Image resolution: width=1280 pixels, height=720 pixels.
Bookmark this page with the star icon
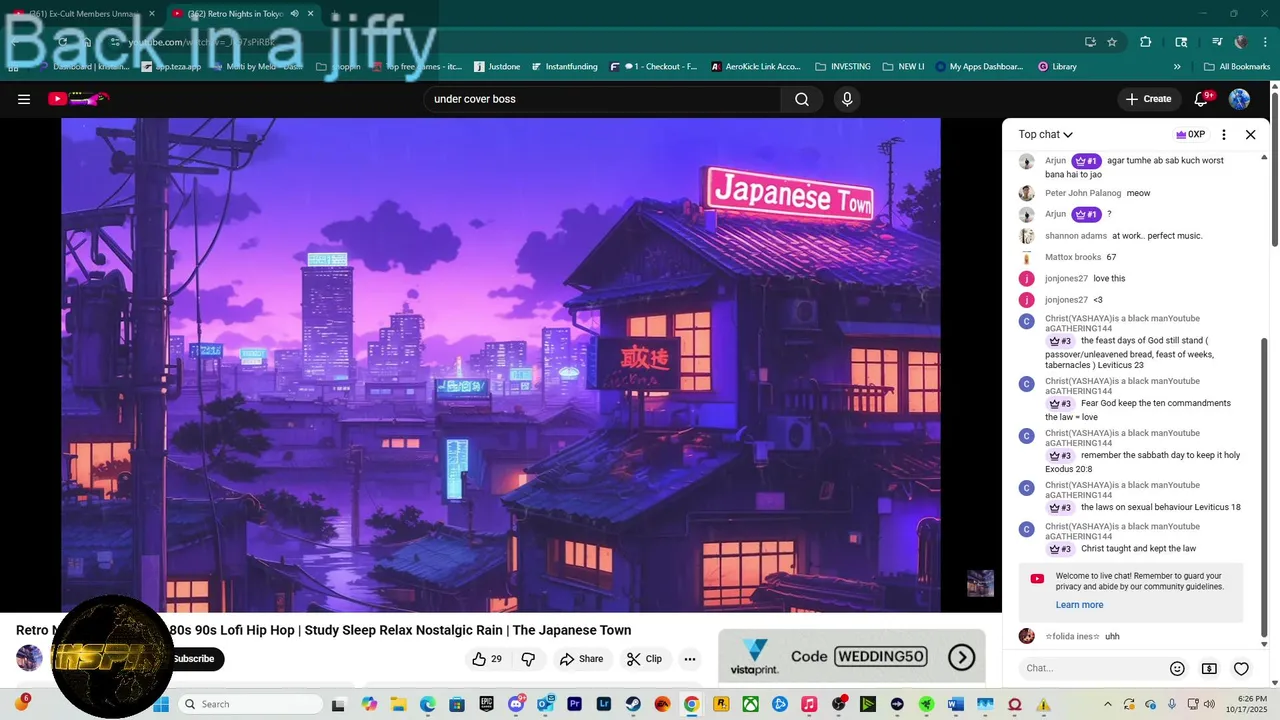tap(1112, 42)
